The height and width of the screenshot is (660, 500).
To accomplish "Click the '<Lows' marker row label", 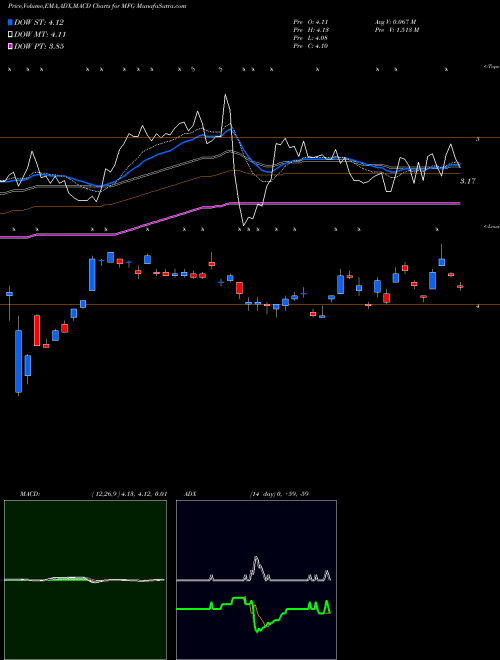I will tap(492, 226).
